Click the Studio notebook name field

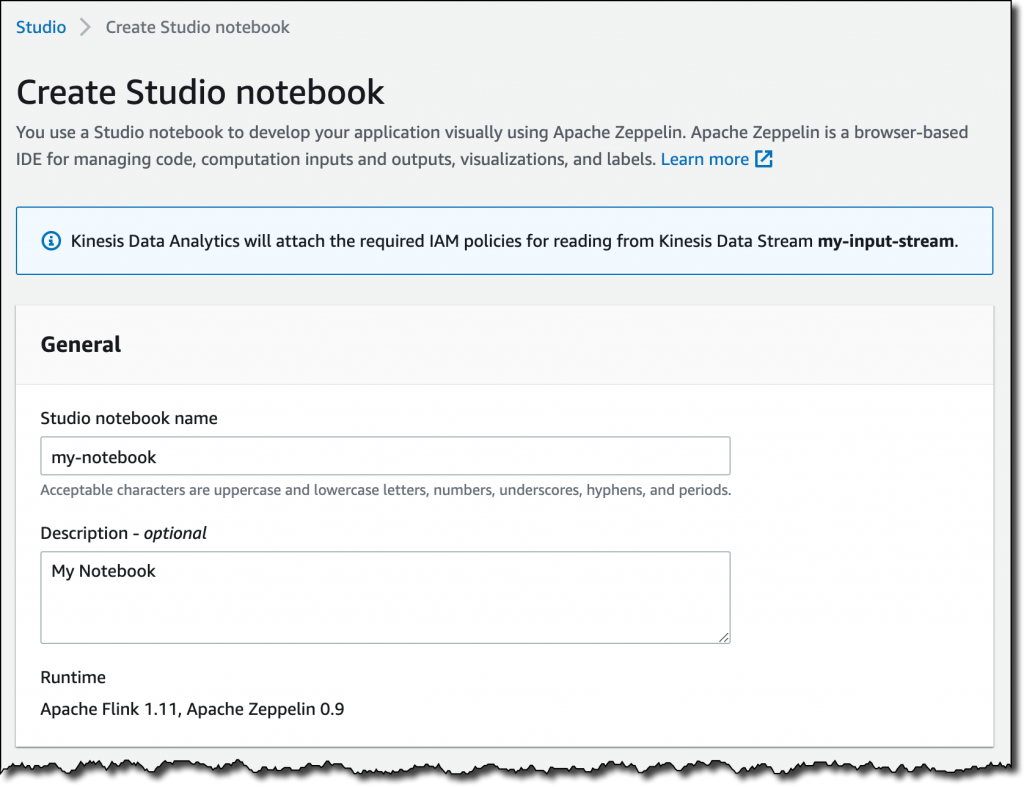[x=385, y=456]
